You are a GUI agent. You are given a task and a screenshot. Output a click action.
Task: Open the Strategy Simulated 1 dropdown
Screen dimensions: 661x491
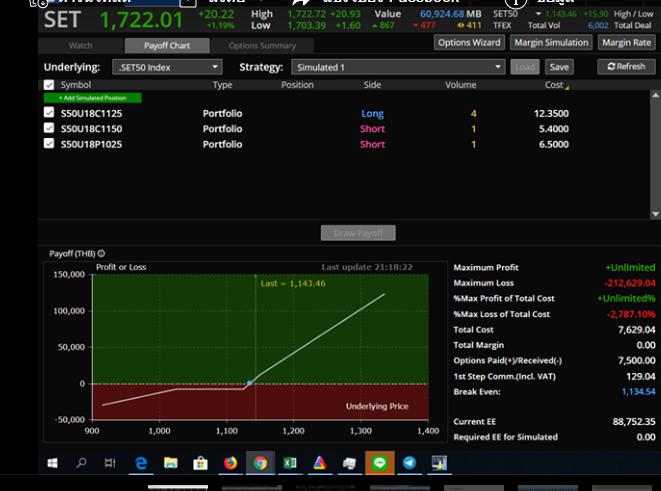pyautogui.click(x=398, y=67)
